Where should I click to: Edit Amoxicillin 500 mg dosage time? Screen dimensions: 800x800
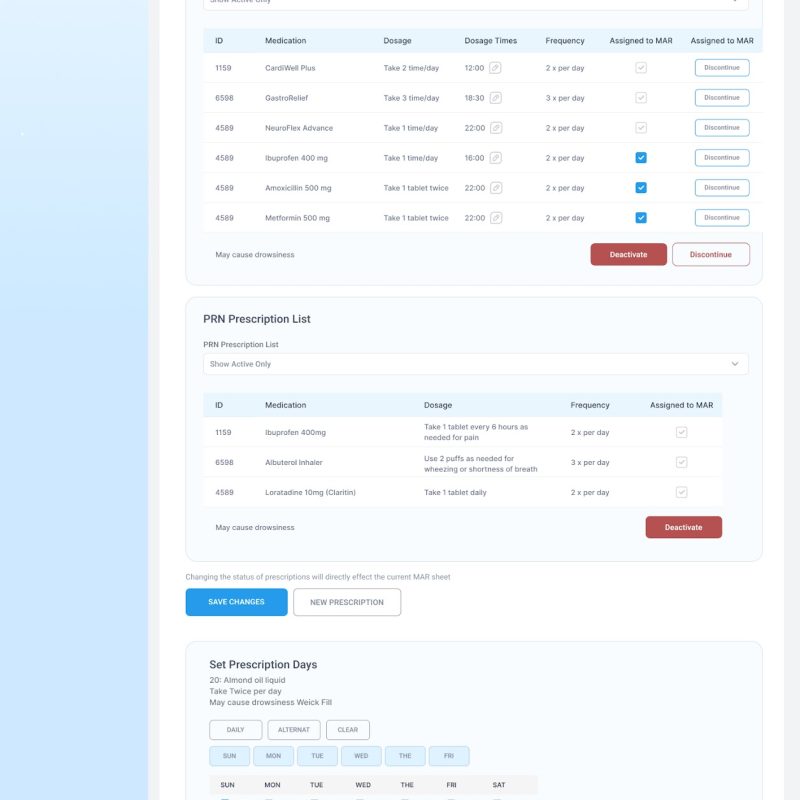pyautogui.click(x=496, y=188)
